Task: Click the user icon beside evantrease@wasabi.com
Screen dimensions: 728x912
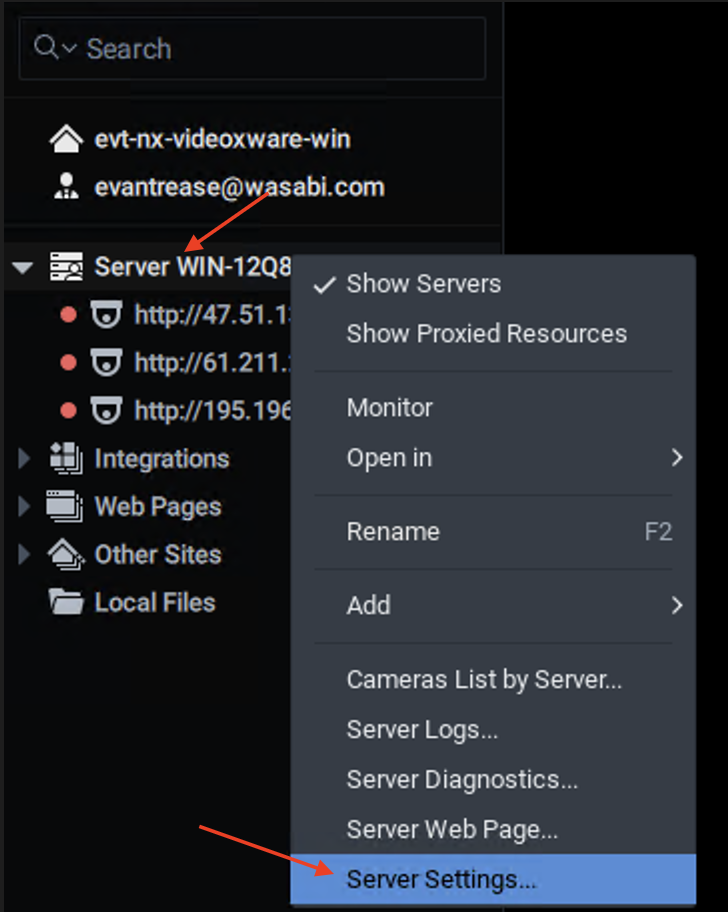Action: pyautogui.click(x=66, y=187)
